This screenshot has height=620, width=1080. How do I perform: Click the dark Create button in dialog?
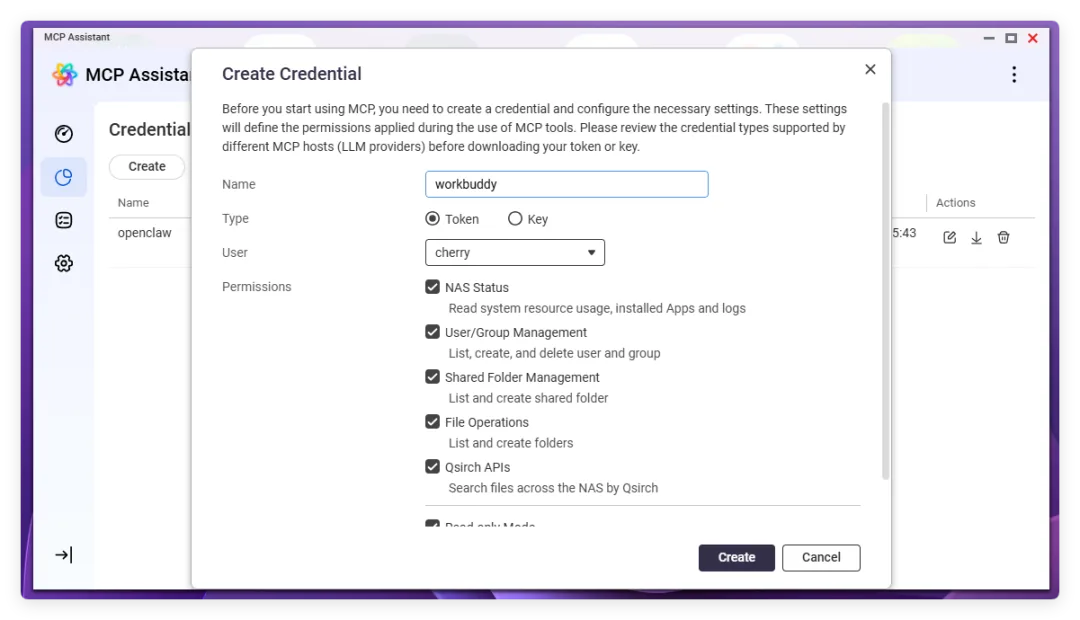pyautogui.click(x=736, y=557)
